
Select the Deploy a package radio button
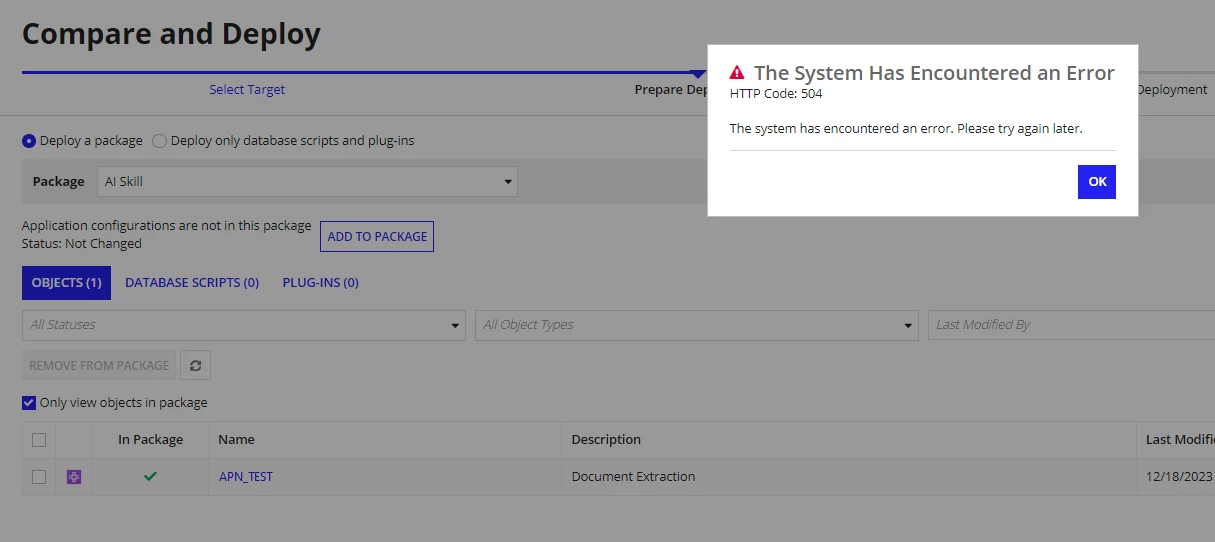pyautogui.click(x=29, y=141)
